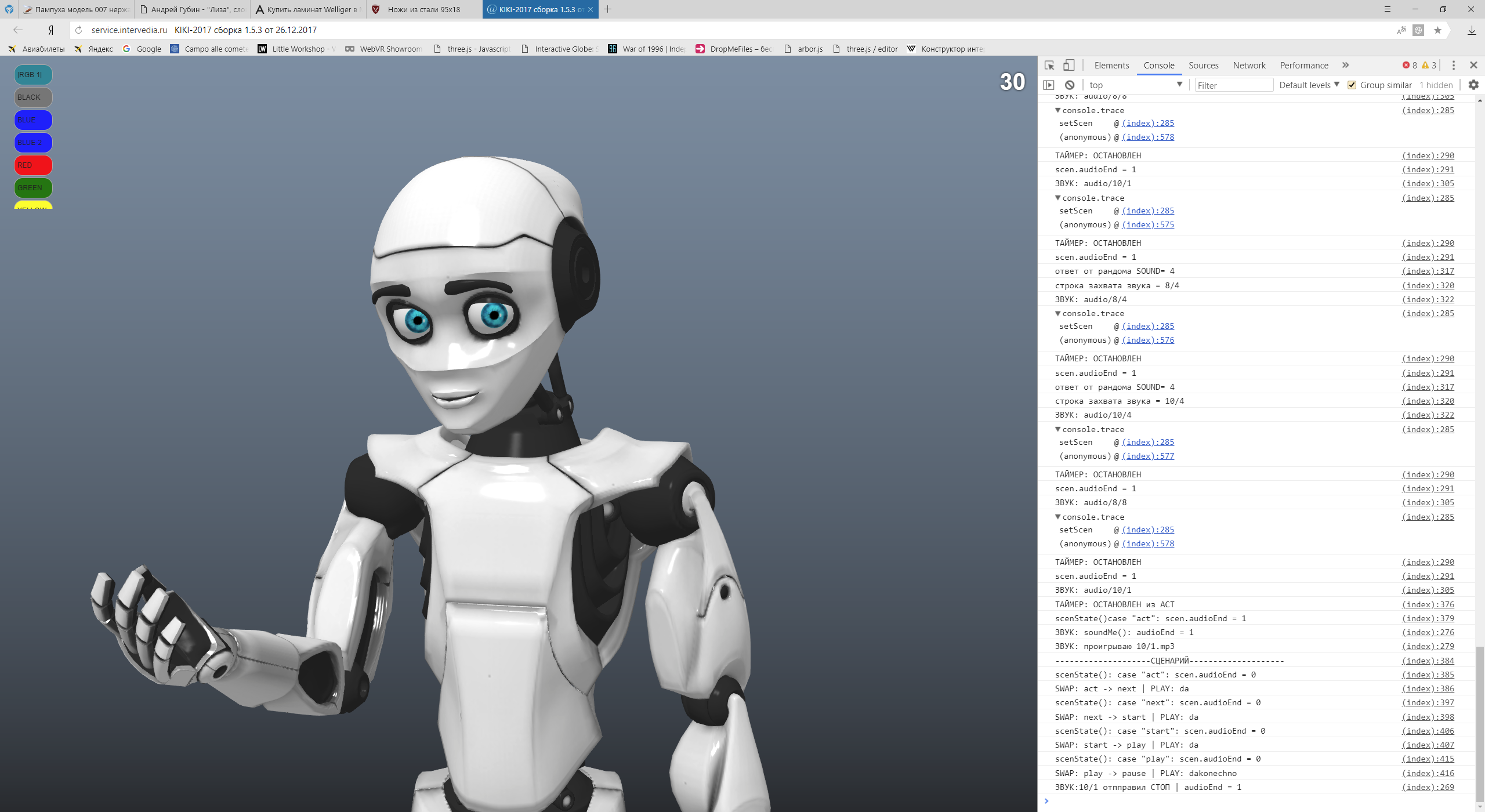
Task: Open the (index):269 source link
Action: pyautogui.click(x=1428, y=787)
